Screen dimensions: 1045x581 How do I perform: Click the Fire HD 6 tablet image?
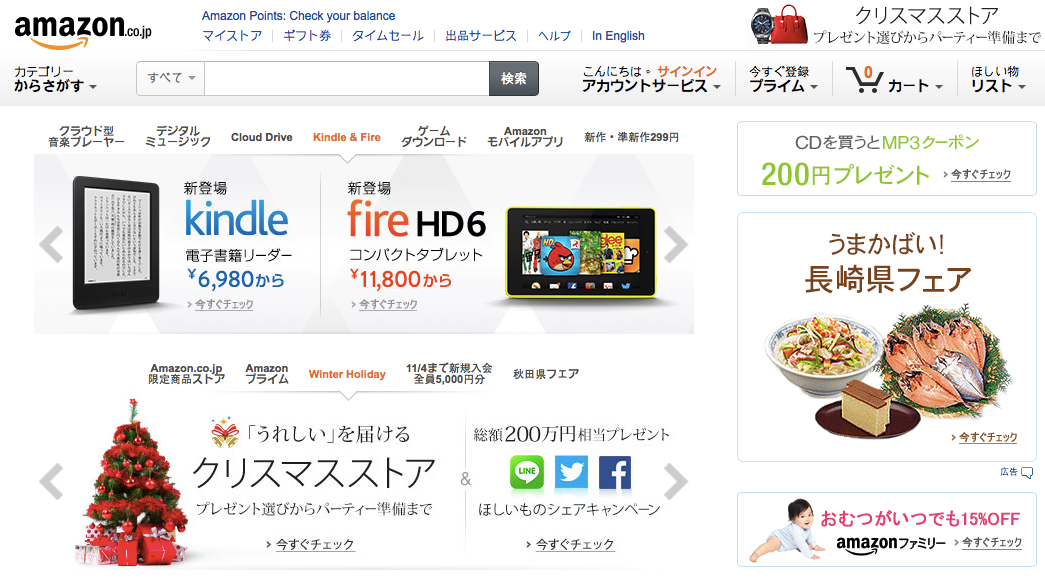click(580, 252)
